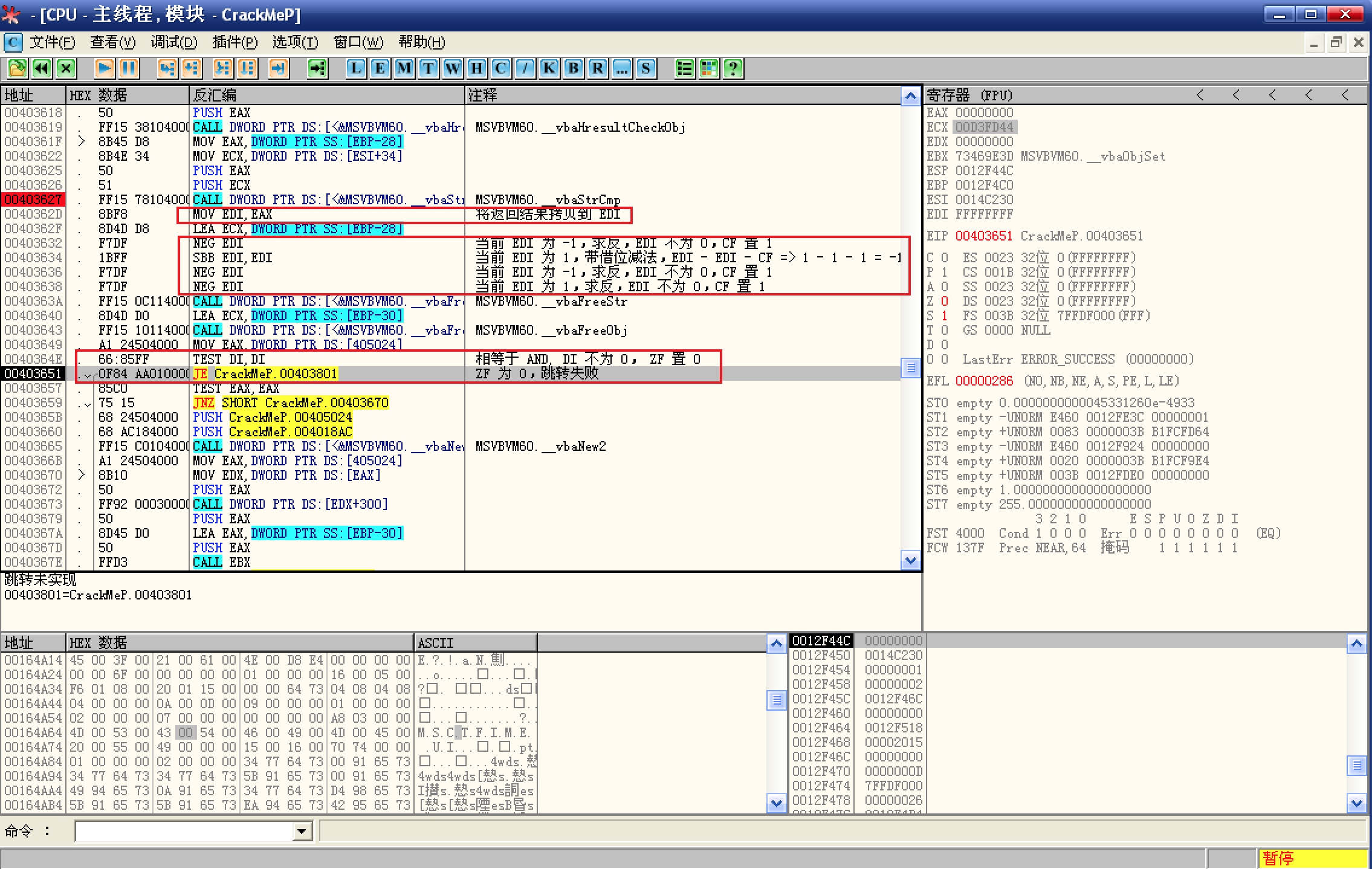Viewport: 1372px width, 869px height.
Task: Click the 寄存器 (FPU) header button
Action: tap(969, 95)
